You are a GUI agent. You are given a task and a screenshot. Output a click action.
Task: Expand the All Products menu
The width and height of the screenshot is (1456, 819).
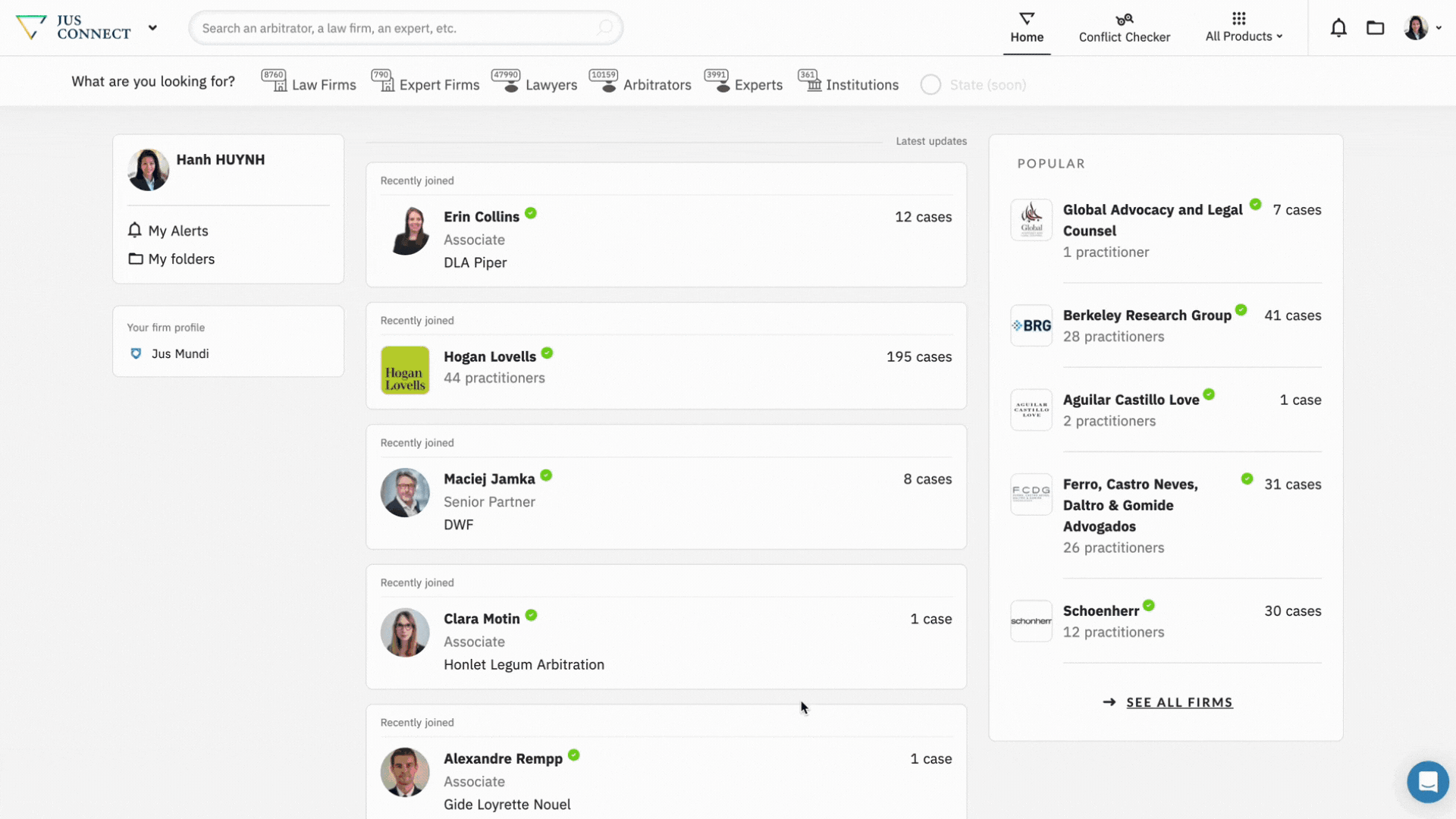(x=1244, y=28)
